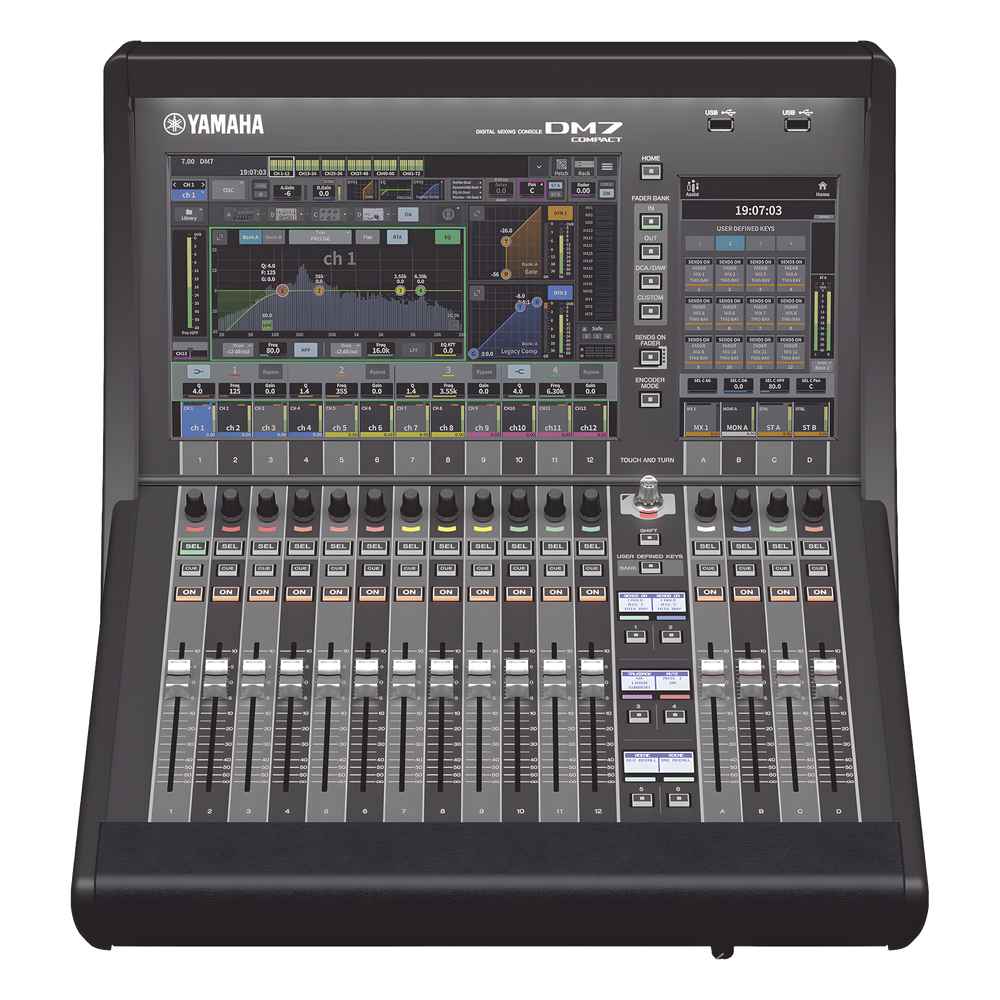
Task: Tap SENDS ON FADER MIX 1 user key
Action: pyautogui.click(x=699, y=274)
